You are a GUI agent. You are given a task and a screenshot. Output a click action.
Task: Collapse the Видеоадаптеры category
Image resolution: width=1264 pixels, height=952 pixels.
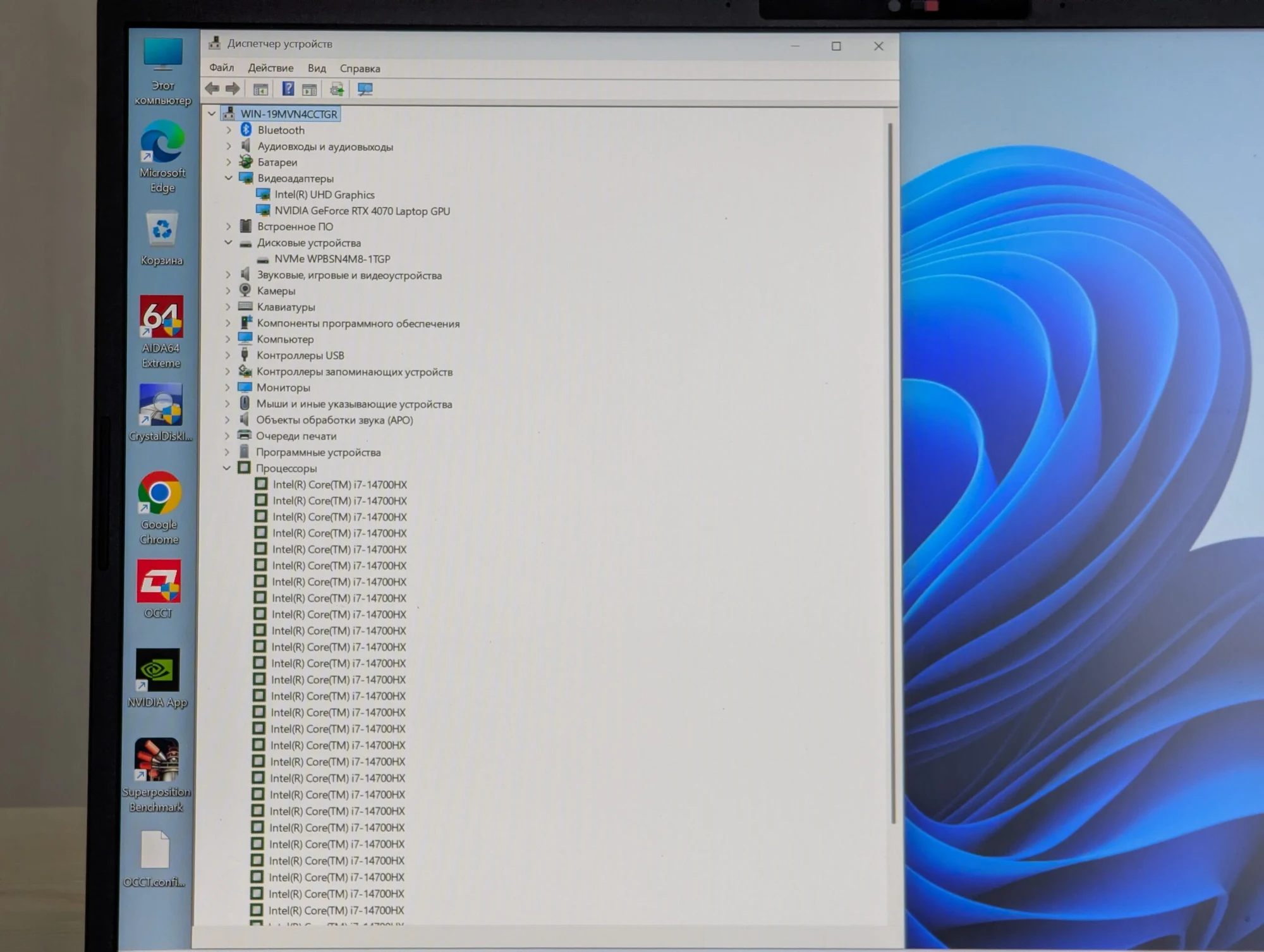click(229, 178)
